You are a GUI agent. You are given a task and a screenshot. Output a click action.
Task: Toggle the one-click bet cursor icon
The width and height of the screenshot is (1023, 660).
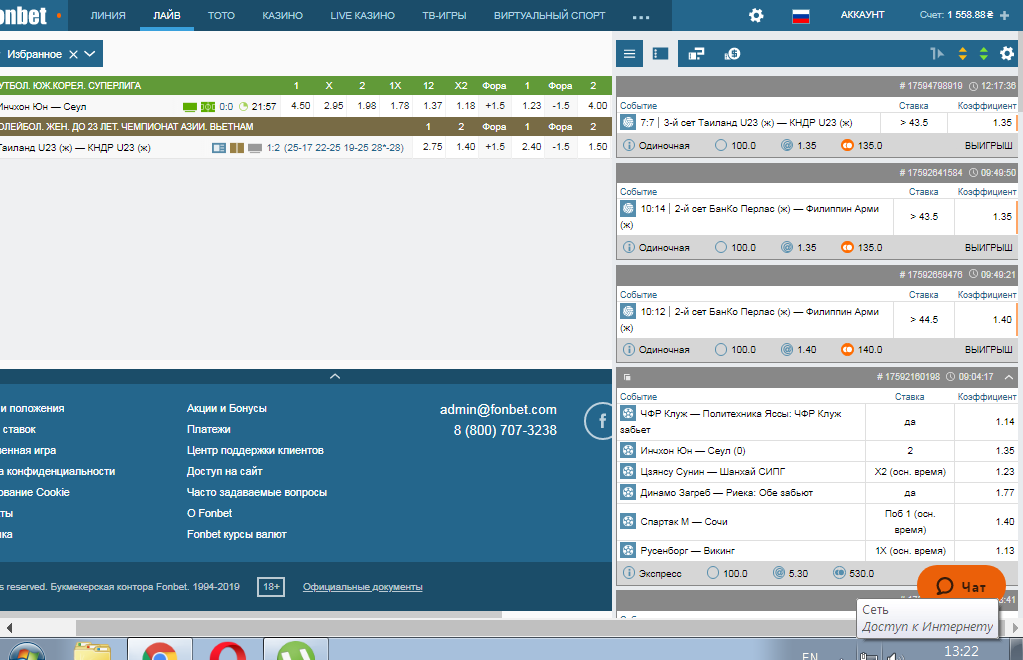(x=937, y=53)
